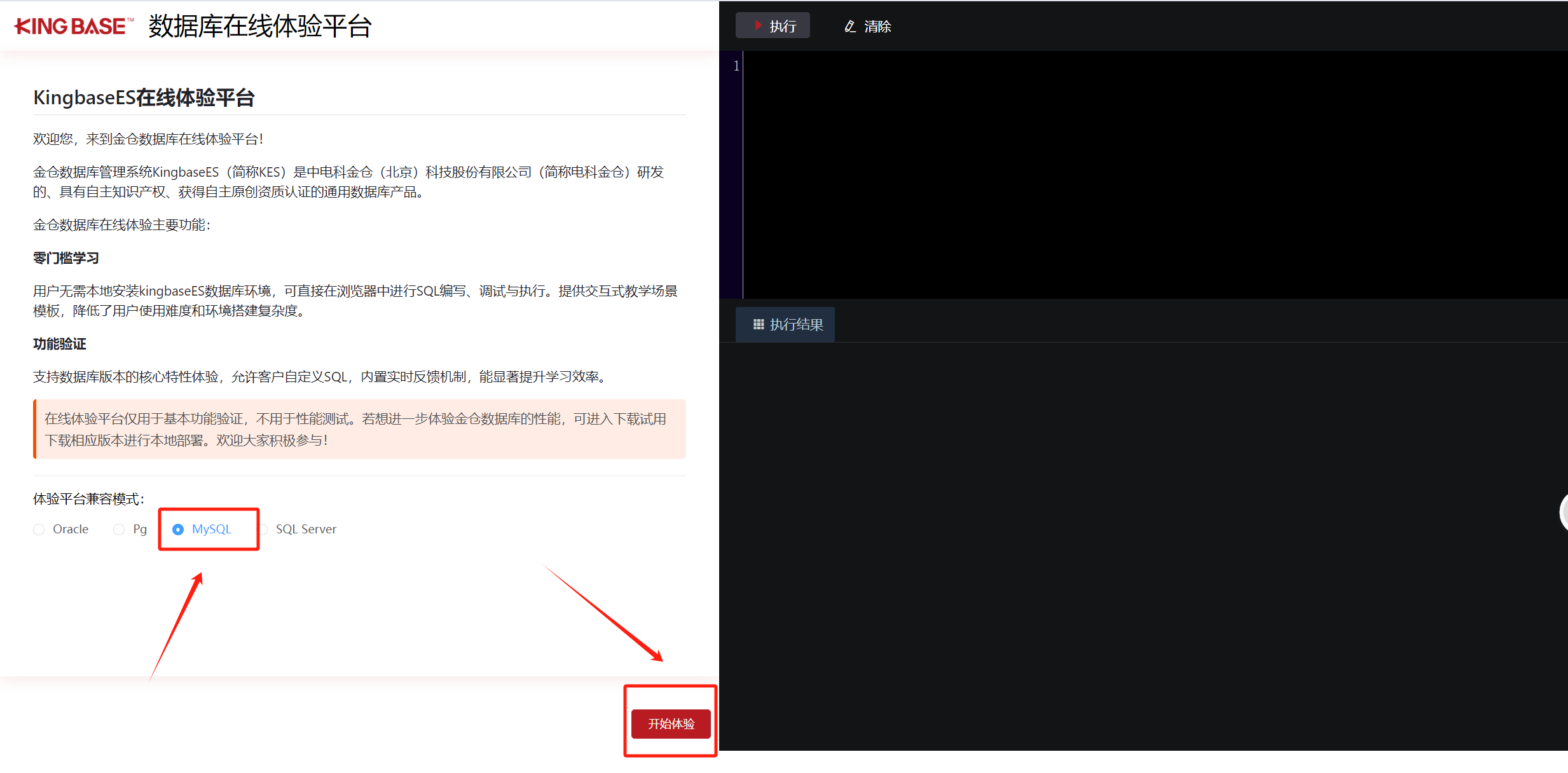Click the 欢迎您 welcome sentence
This screenshot has width=1568, height=773.
[148, 139]
